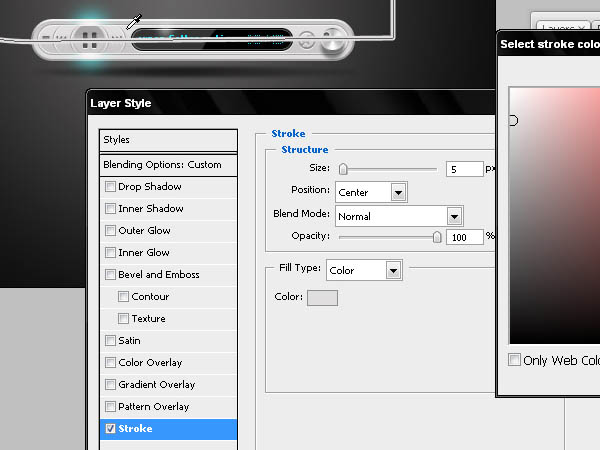Open the Blend Mode dropdown set to Normal

pos(399,216)
